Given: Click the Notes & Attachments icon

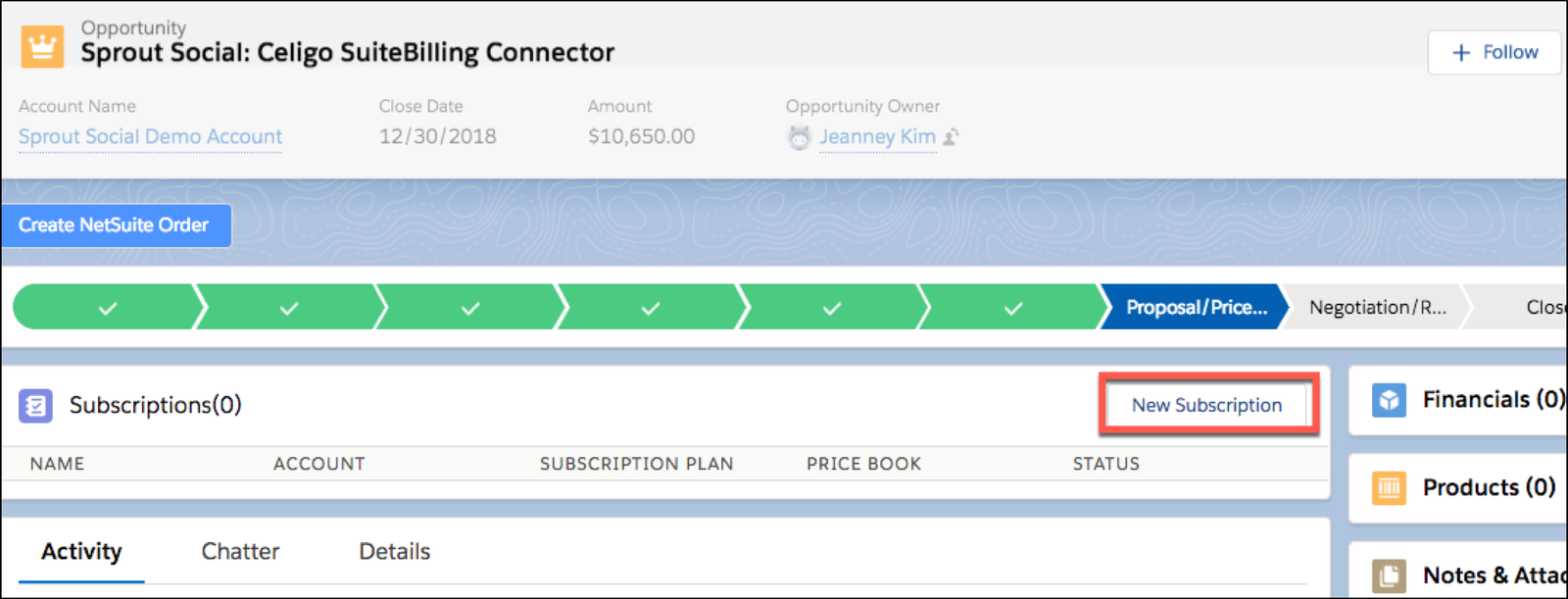Looking at the screenshot, I should point(1389,575).
